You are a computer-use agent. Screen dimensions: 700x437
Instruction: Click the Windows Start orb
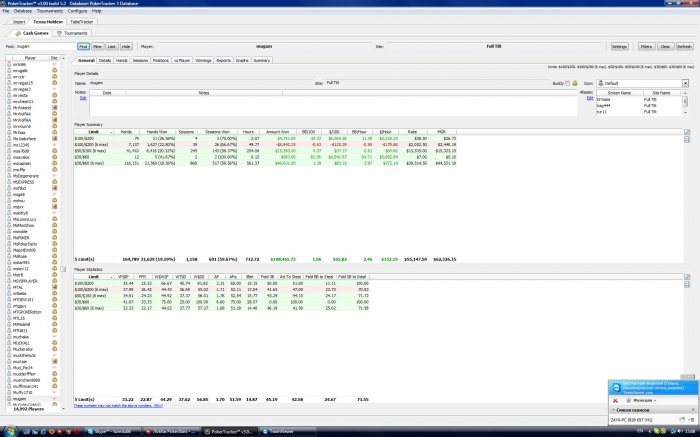click(x=10, y=432)
